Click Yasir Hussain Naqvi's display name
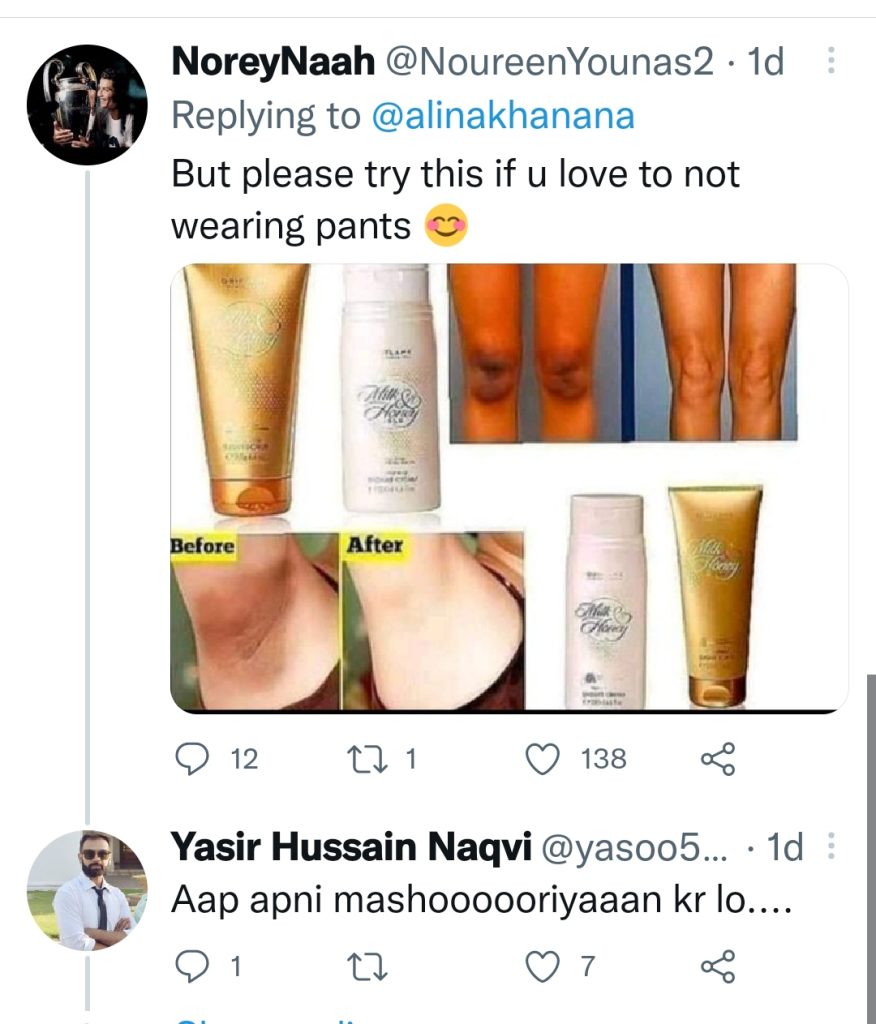The height and width of the screenshot is (1024, 876). coord(350,849)
